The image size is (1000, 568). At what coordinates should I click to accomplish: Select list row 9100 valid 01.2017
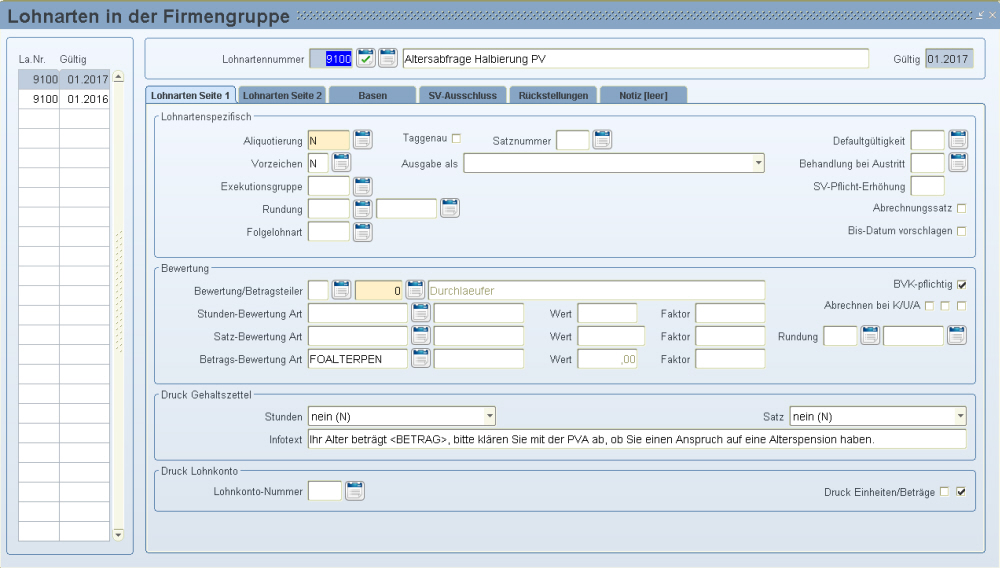tap(64, 79)
